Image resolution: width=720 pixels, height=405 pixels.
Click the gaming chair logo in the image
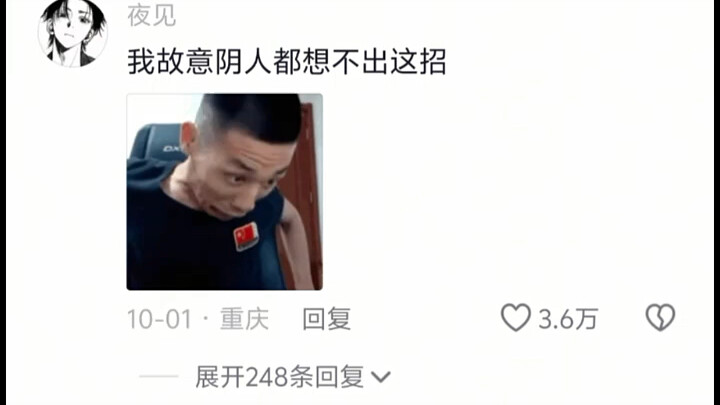172,149
